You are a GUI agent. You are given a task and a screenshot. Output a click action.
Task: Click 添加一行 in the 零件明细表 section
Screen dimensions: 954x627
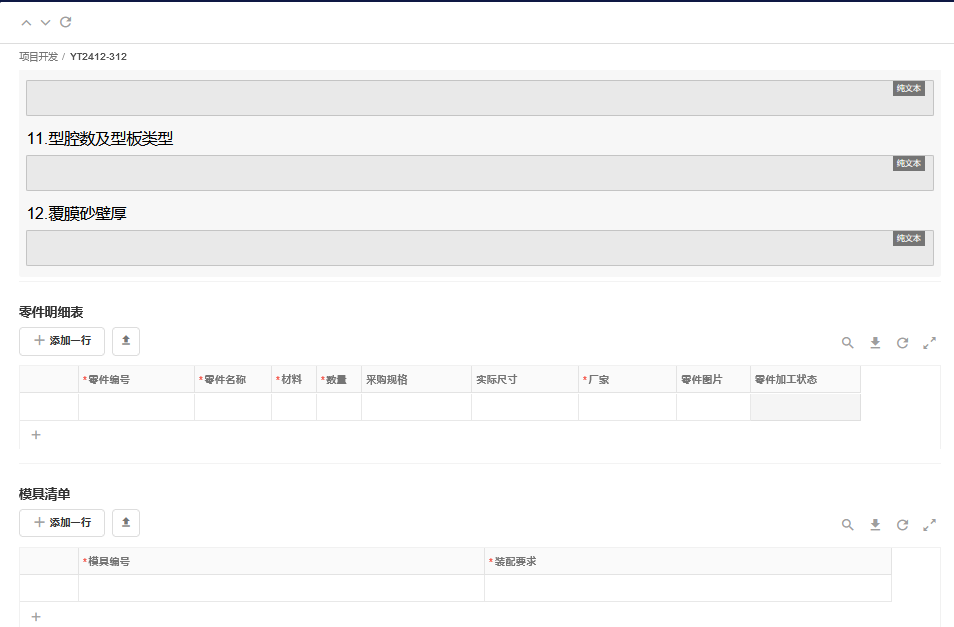[x=61, y=341]
